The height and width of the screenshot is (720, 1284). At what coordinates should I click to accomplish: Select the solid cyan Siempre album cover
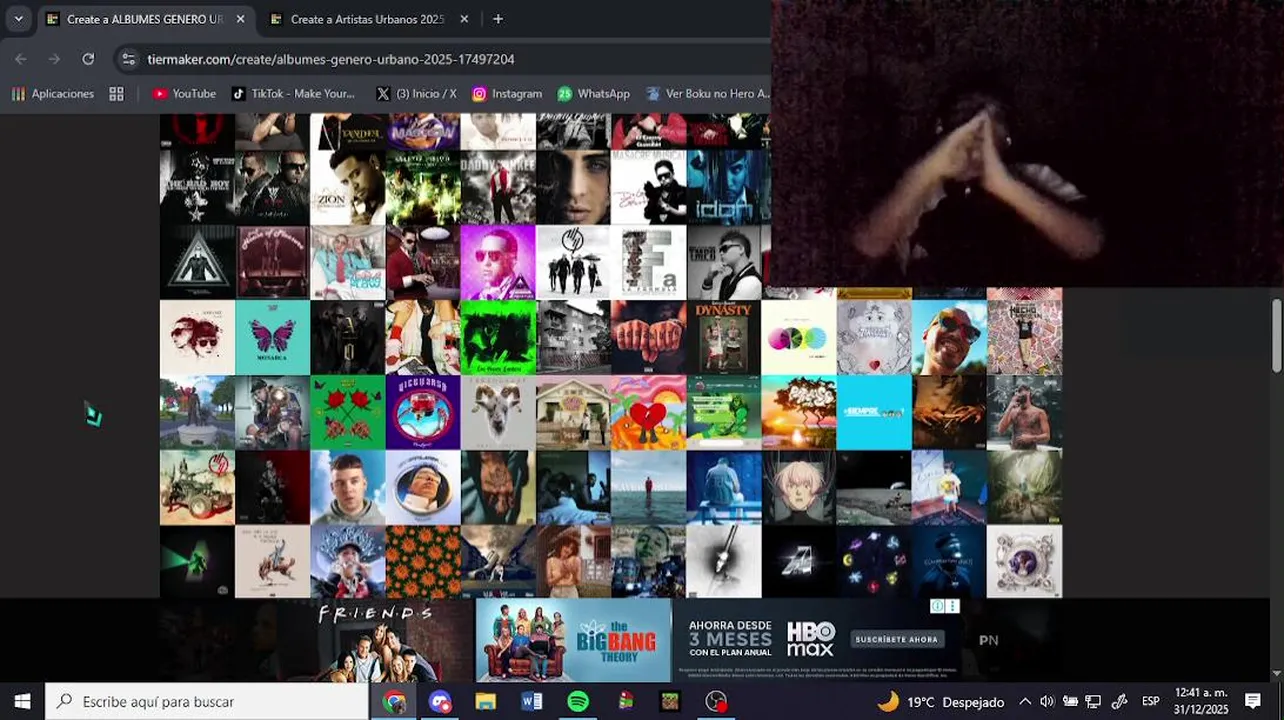point(874,412)
